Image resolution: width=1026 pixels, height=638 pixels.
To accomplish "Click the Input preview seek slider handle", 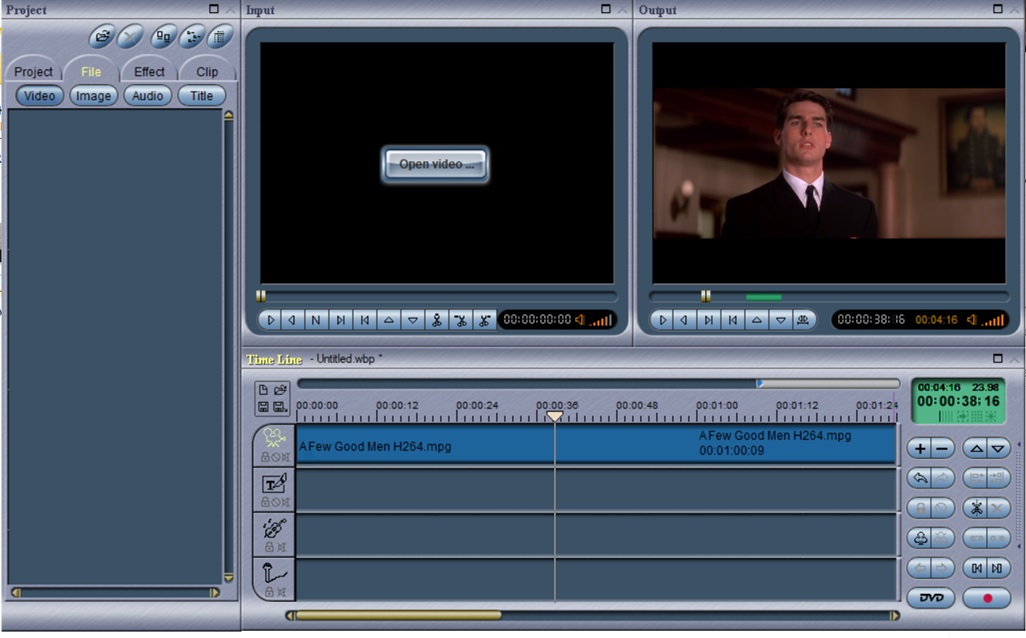I will tap(261, 296).
